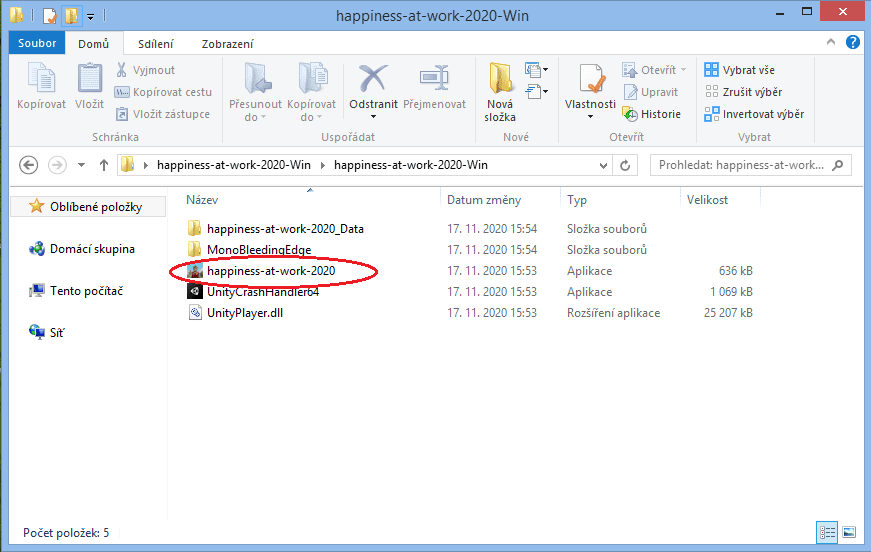Screen dimensions: 871x552
Task: Select UnityCrashHandler64 file
Action: coord(263,292)
